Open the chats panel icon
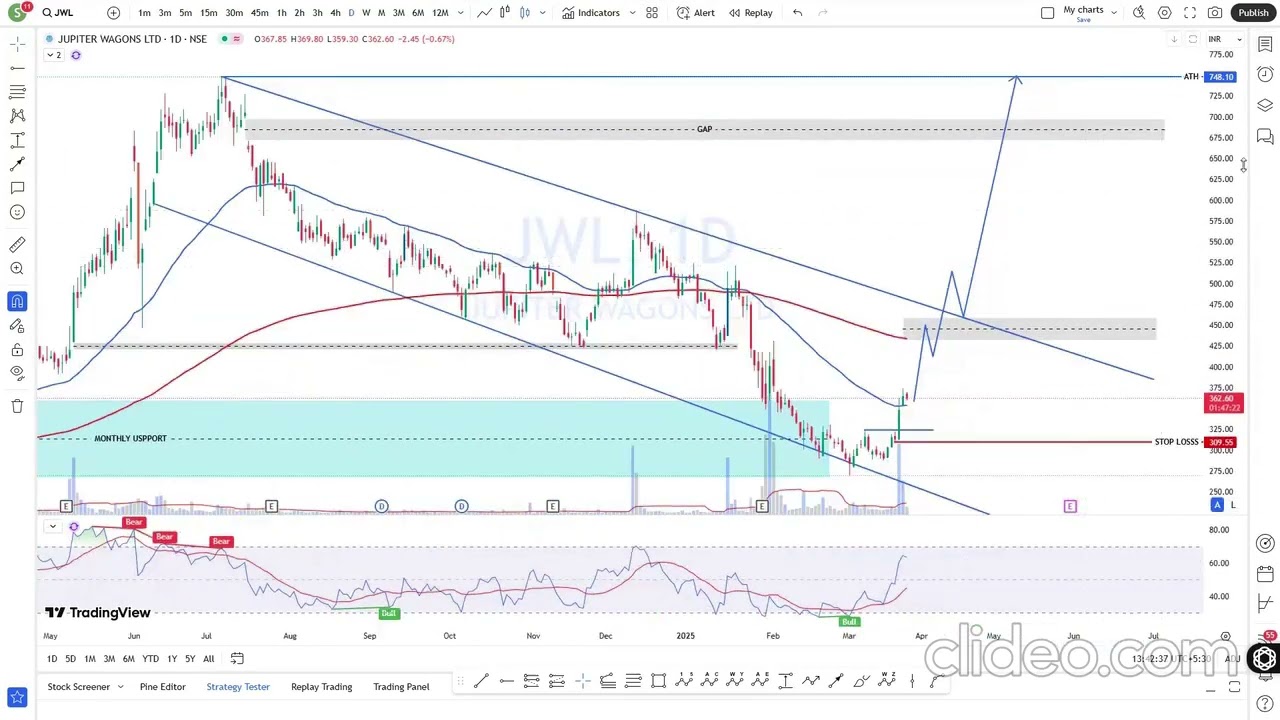 1265,136
